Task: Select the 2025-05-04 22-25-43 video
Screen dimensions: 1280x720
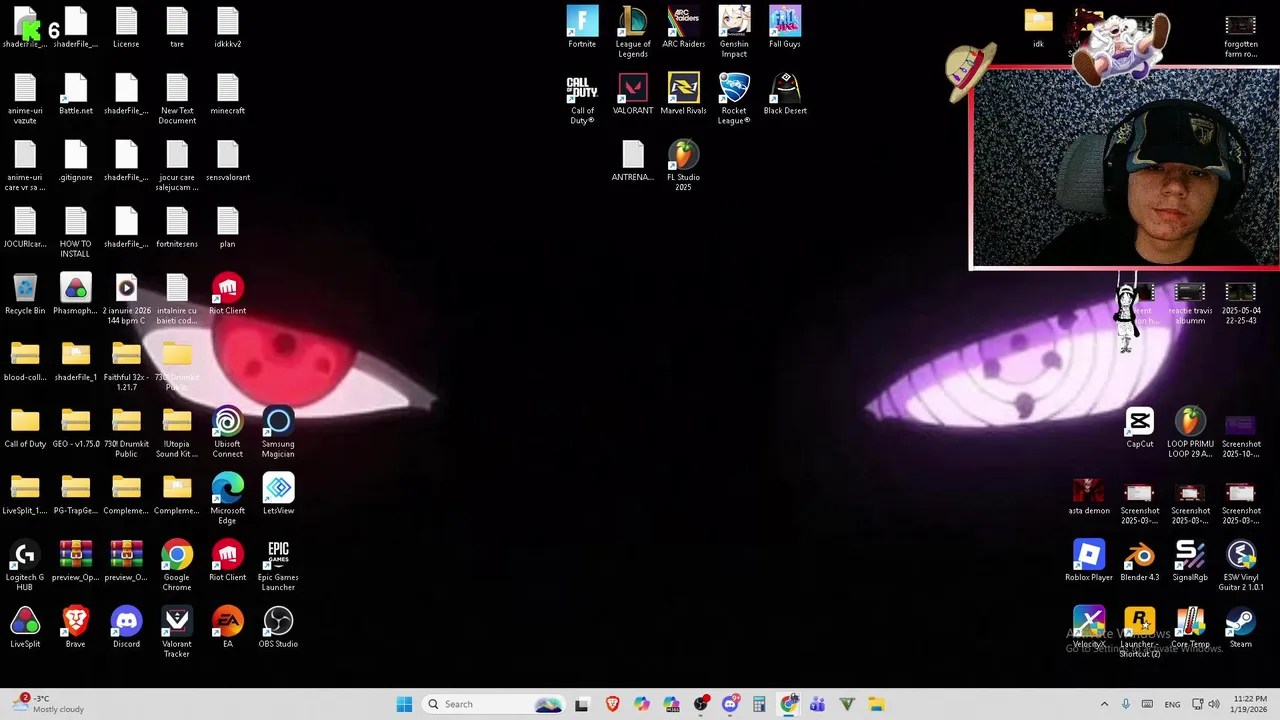Action: point(1241,303)
